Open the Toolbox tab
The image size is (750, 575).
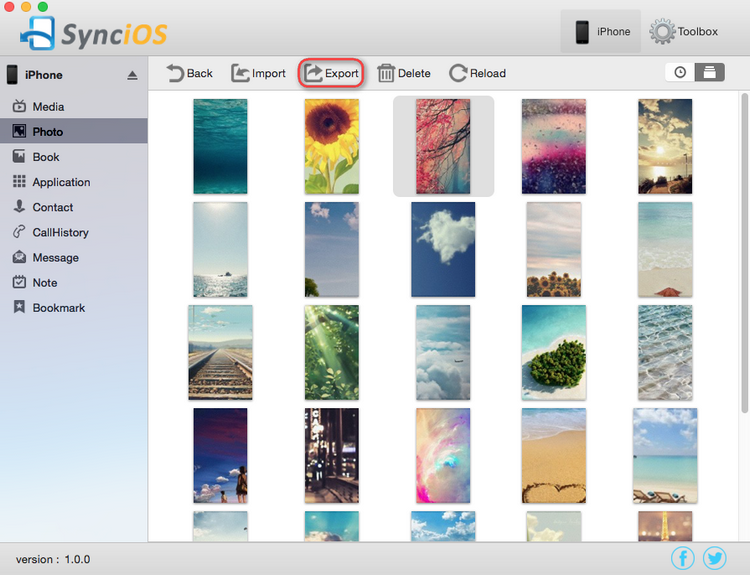(684, 32)
